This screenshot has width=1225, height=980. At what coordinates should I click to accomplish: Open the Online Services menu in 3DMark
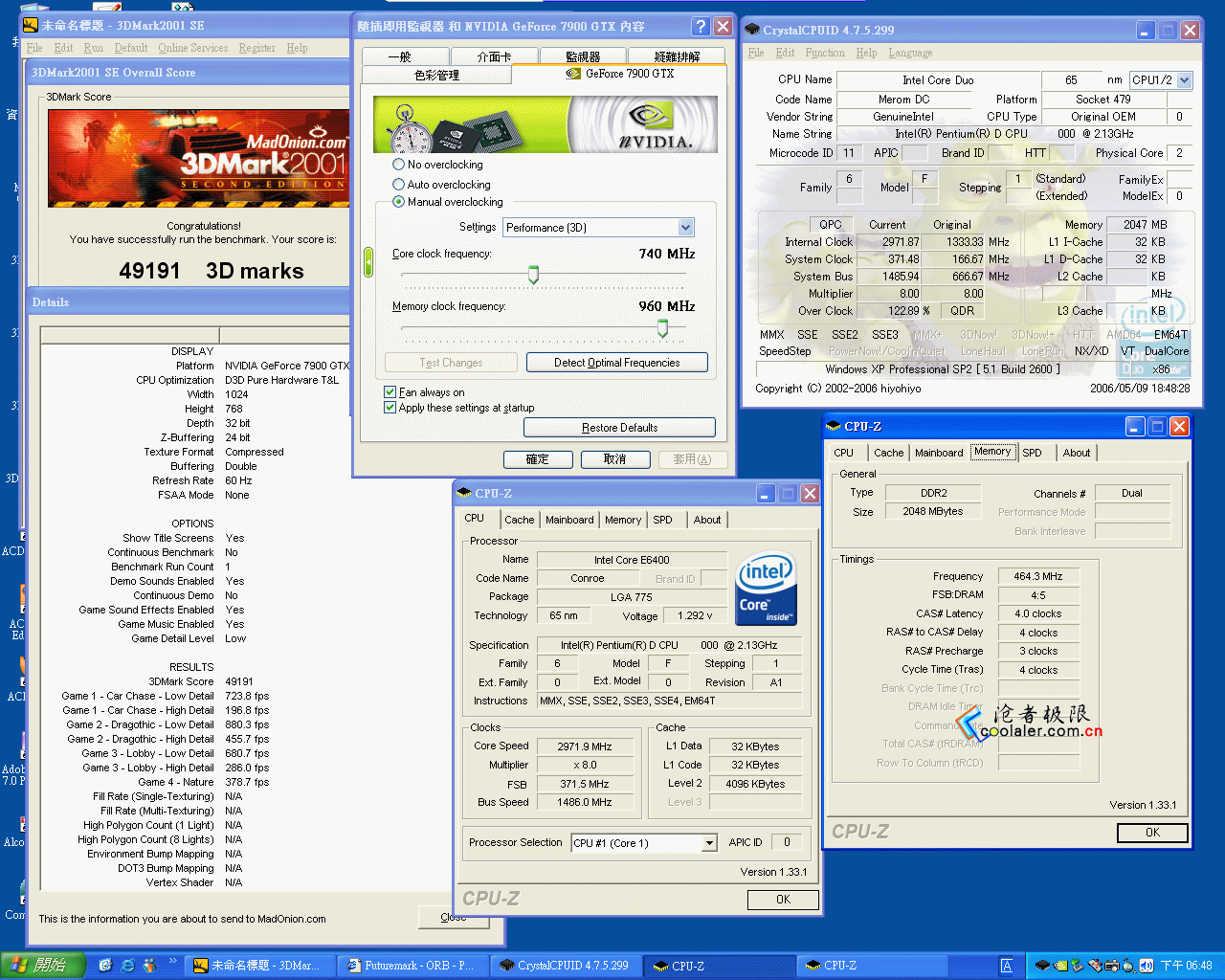(192, 48)
